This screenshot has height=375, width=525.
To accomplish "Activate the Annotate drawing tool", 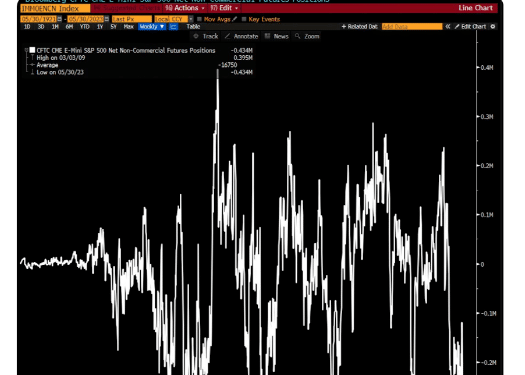I will [x=241, y=36].
